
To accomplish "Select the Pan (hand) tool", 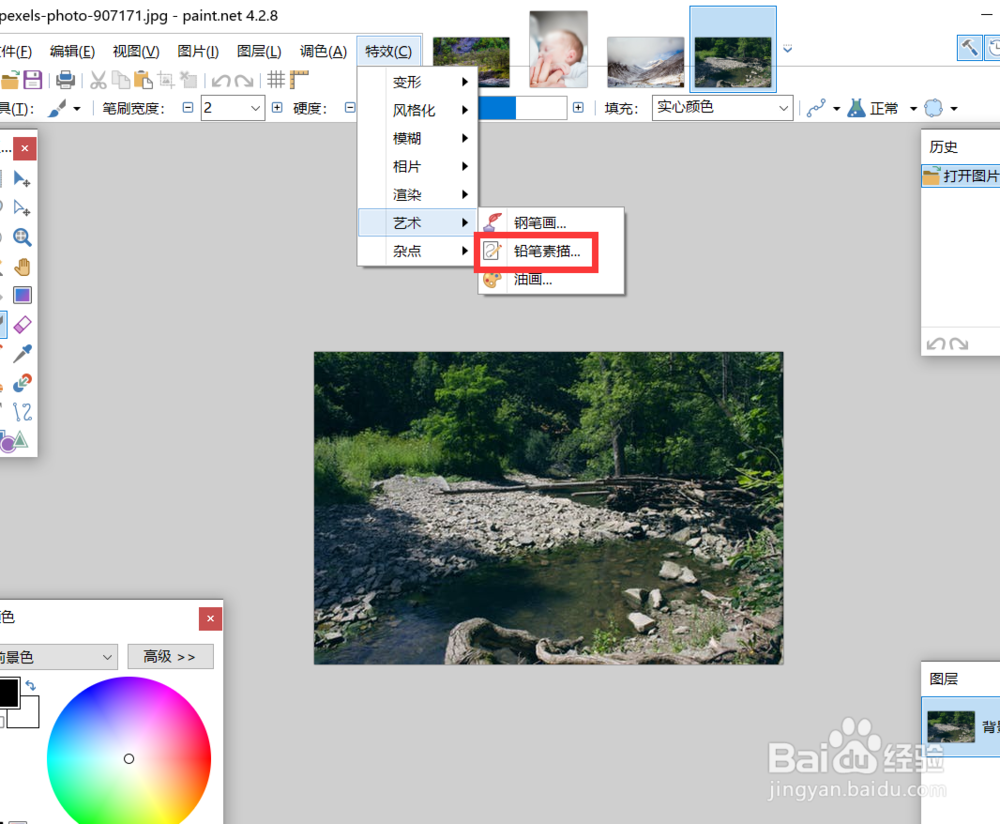I will tap(22, 266).
